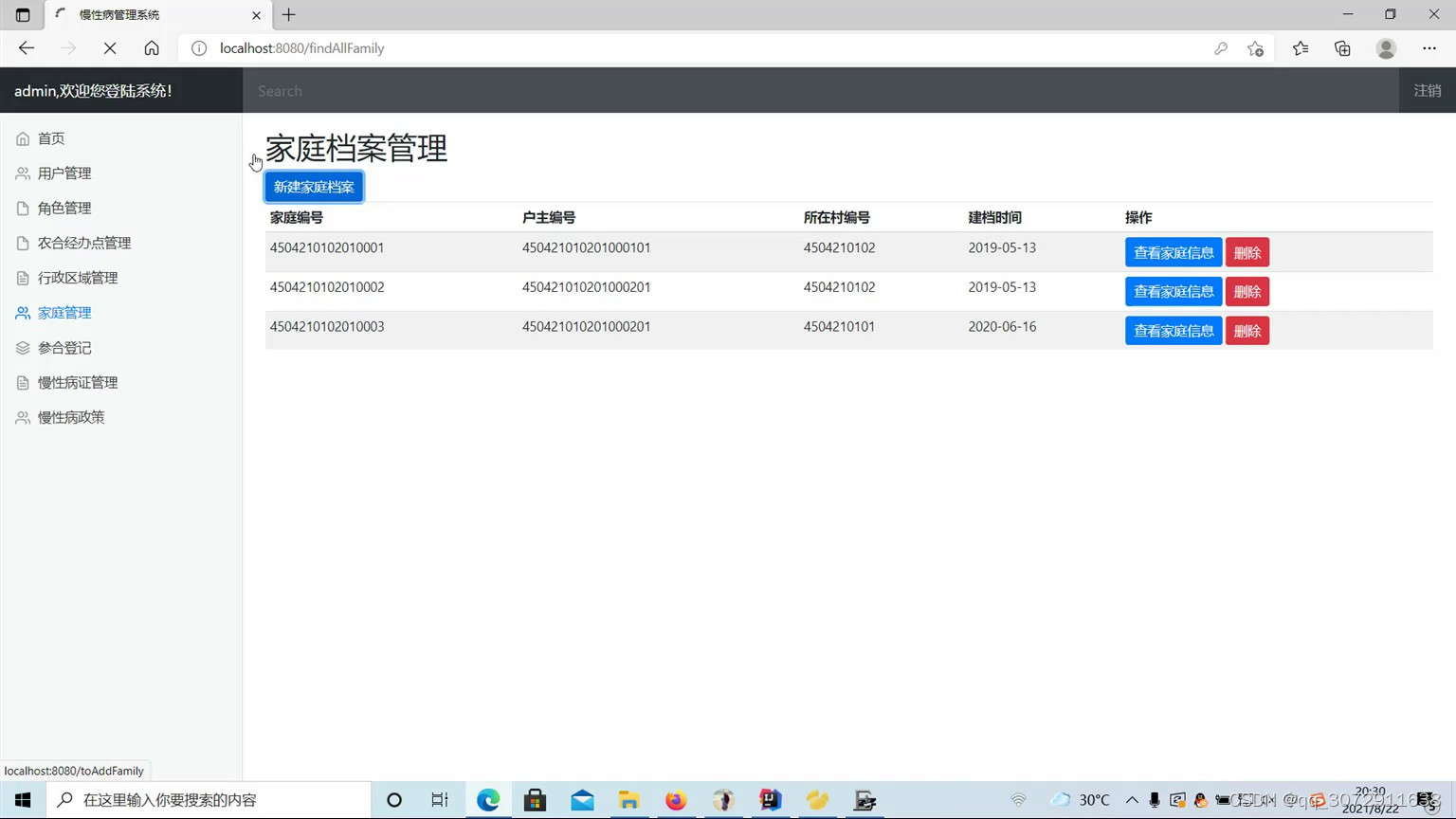Delete family record 4504210102010001
1456x819 pixels.
(1247, 253)
